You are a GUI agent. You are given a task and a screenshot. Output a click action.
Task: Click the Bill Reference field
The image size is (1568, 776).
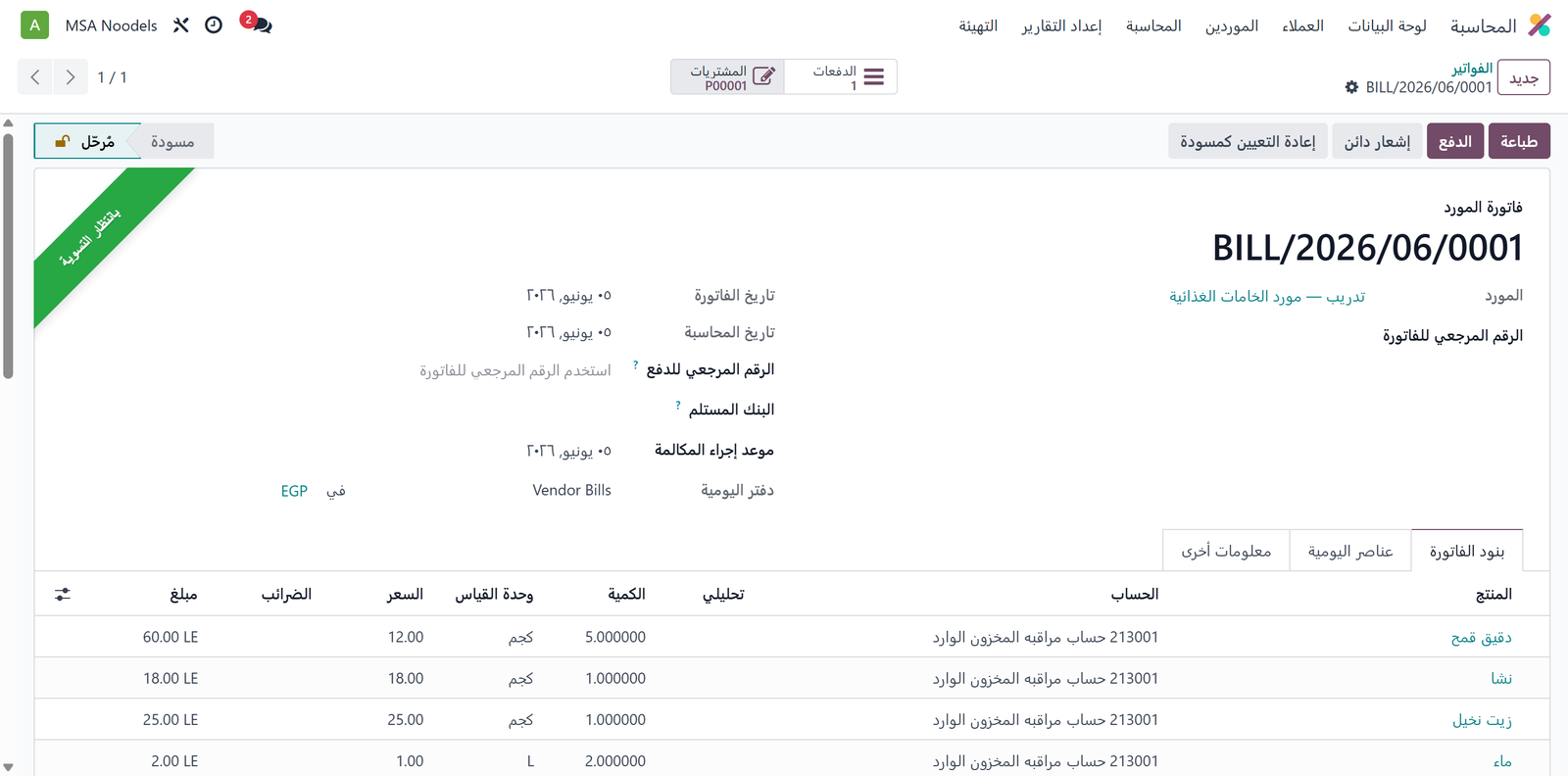(x=1265, y=336)
